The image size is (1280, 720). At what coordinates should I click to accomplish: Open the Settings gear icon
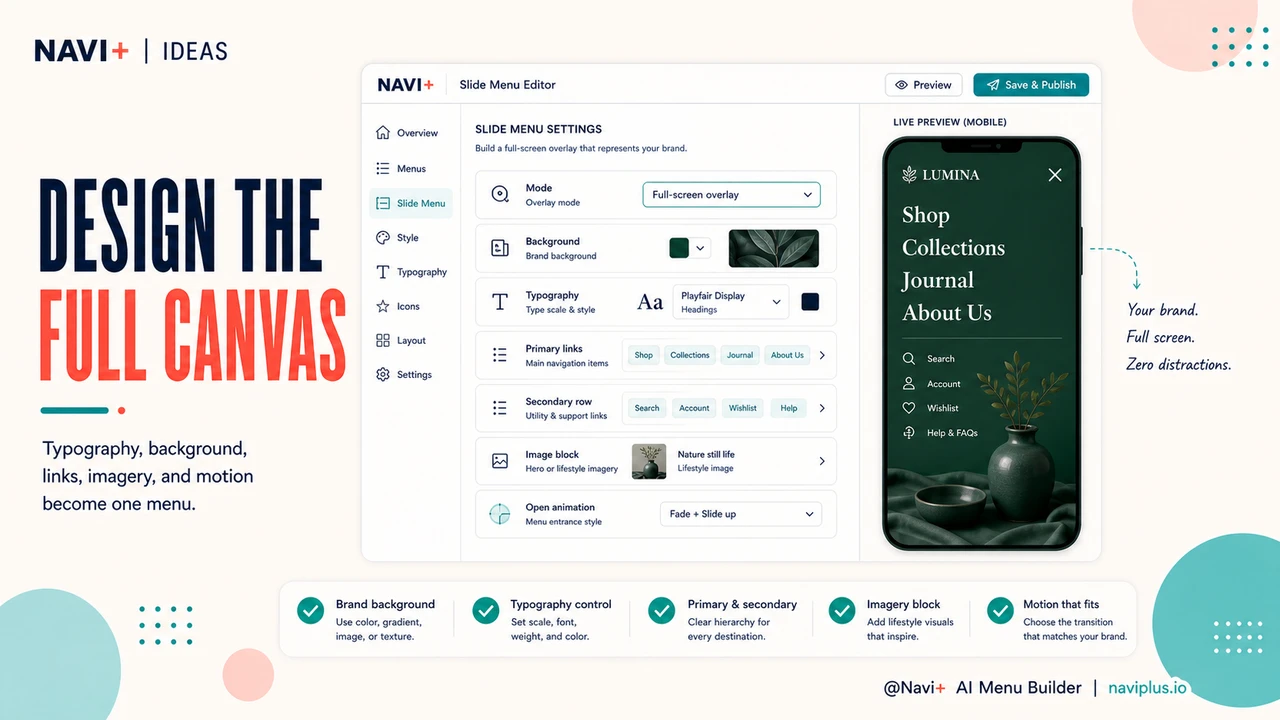click(x=382, y=375)
